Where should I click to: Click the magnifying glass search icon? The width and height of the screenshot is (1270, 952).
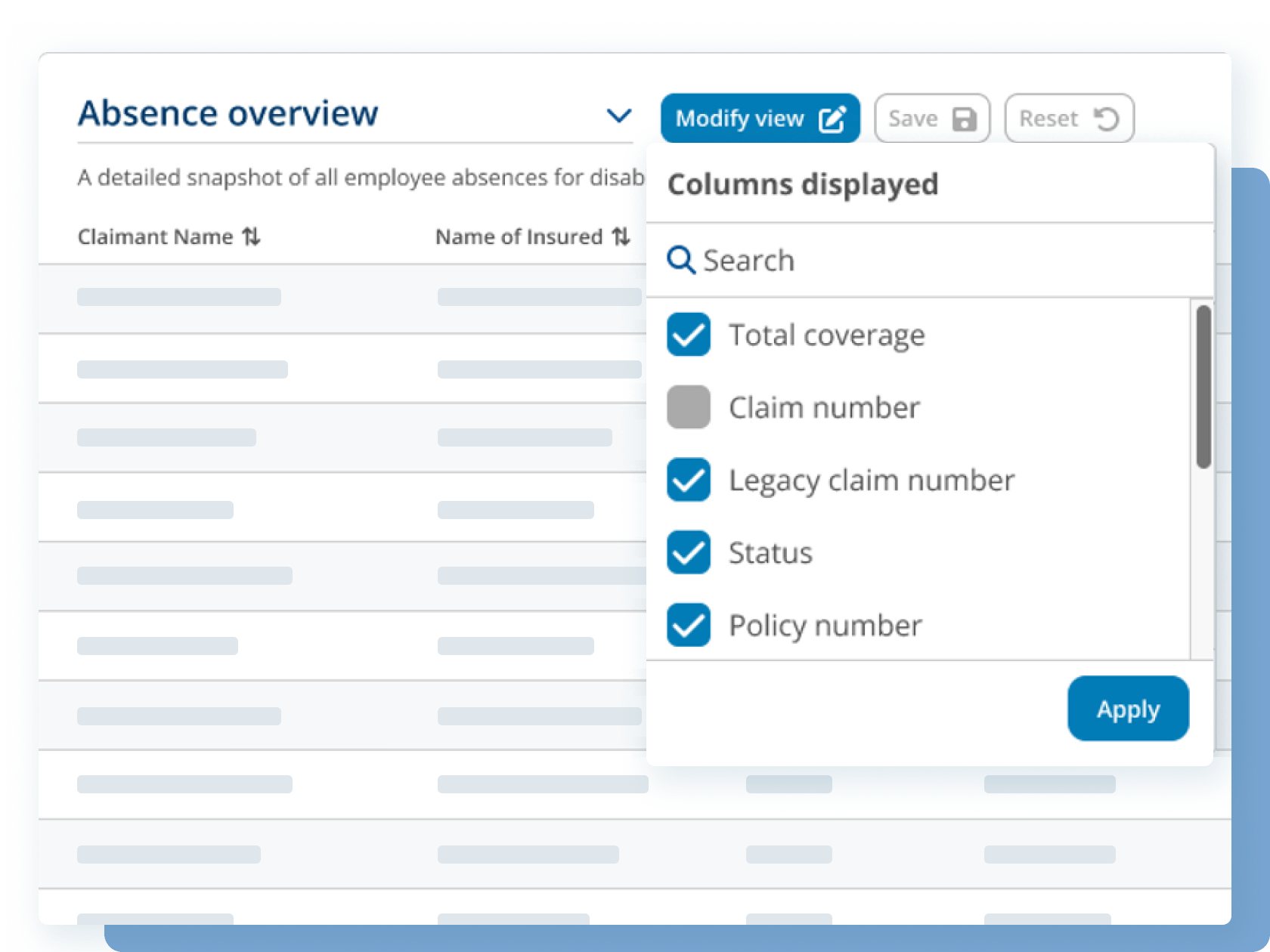point(681,260)
